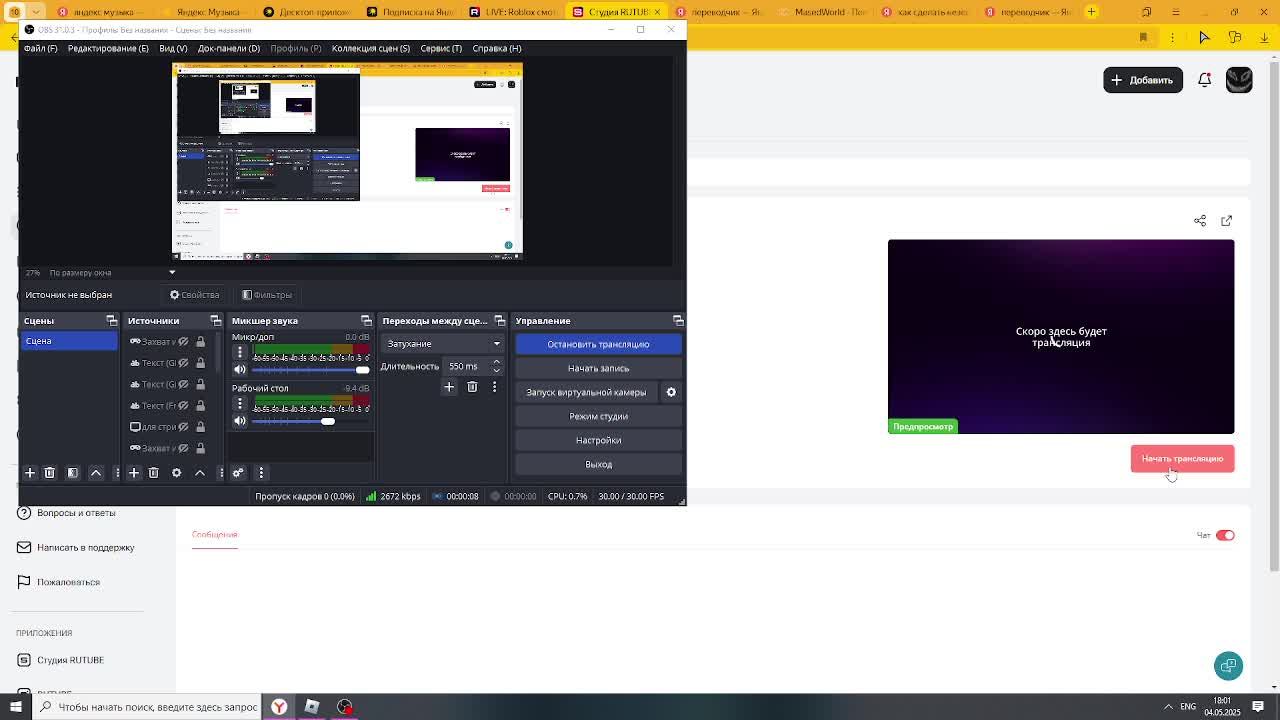Mute the Рабочий стол audio channel
The width and height of the screenshot is (1280, 720).
(x=240, y=421)
